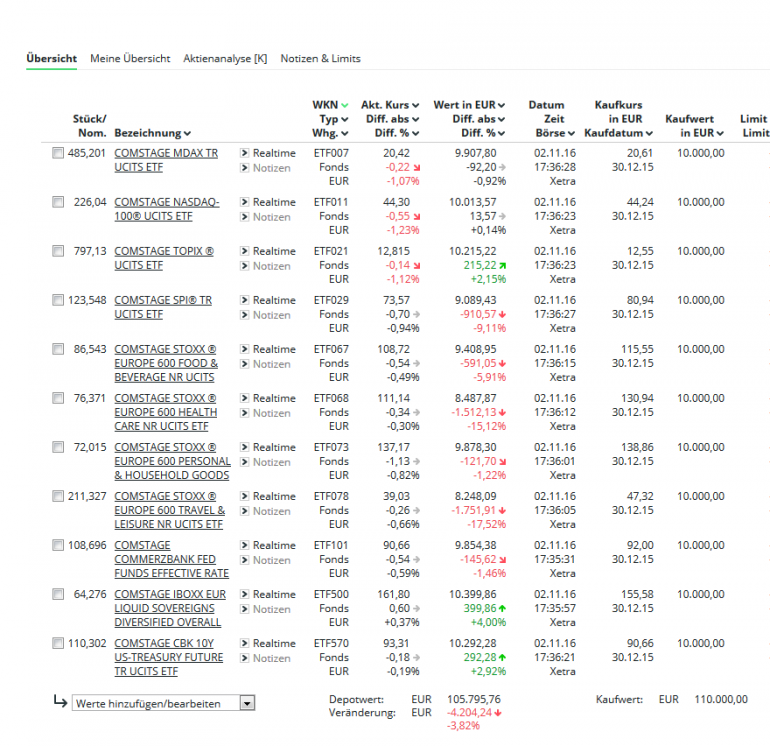This screenshot has height=746, width=770.
Task: Check the COMSTAGE CBK 10Y US-Treasury row box
Action: [x=58, y=643]
